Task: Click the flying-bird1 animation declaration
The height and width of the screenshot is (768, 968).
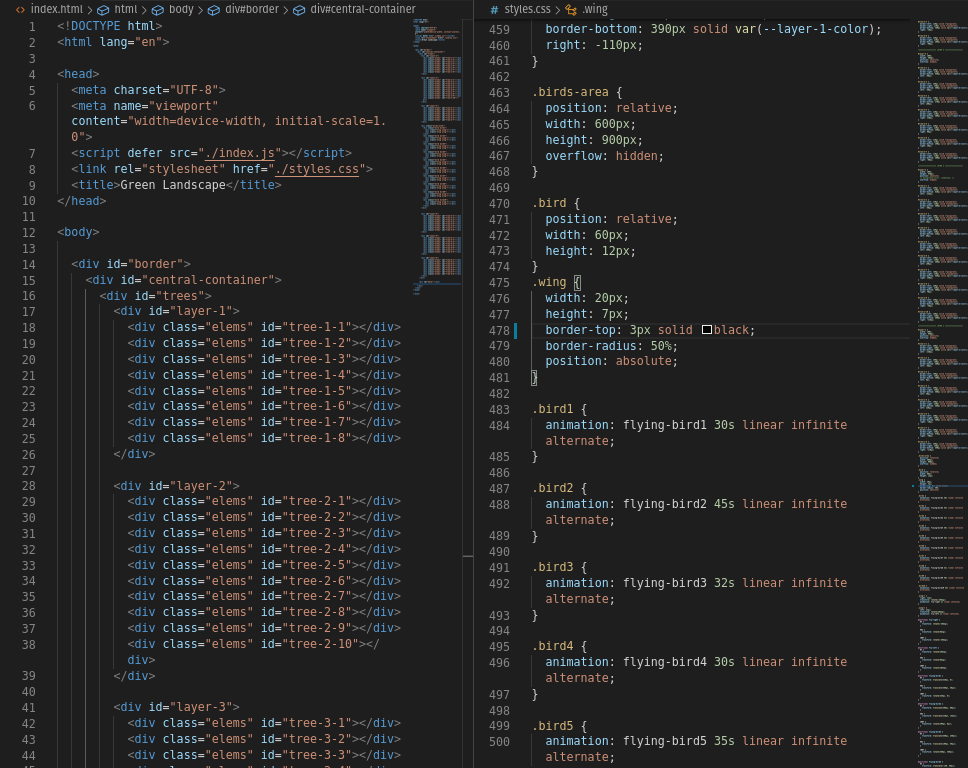Action: coord(696,433)
